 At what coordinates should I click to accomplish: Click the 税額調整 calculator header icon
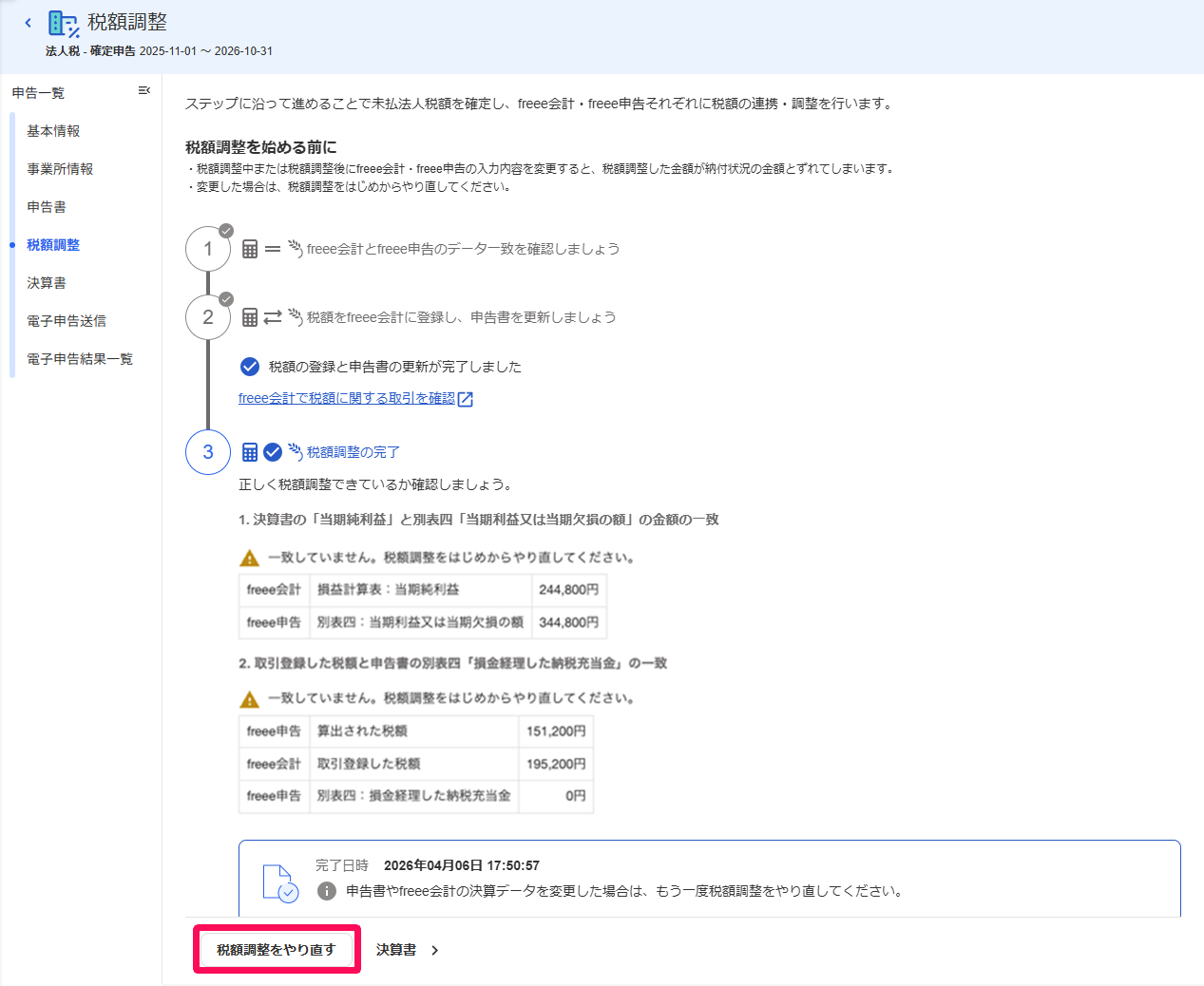point(64,24)
